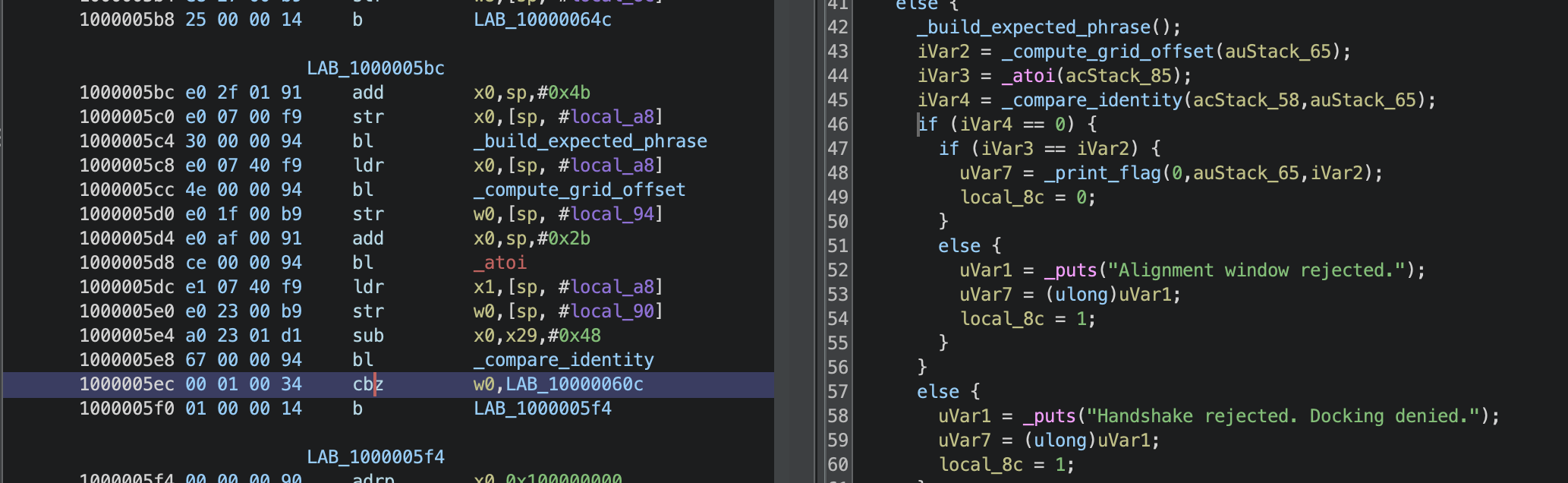The height and width of the screenshot is (483, 1568).
Task: Select "Alignment window rejected." string
Action: click(x=1257, y=270)
